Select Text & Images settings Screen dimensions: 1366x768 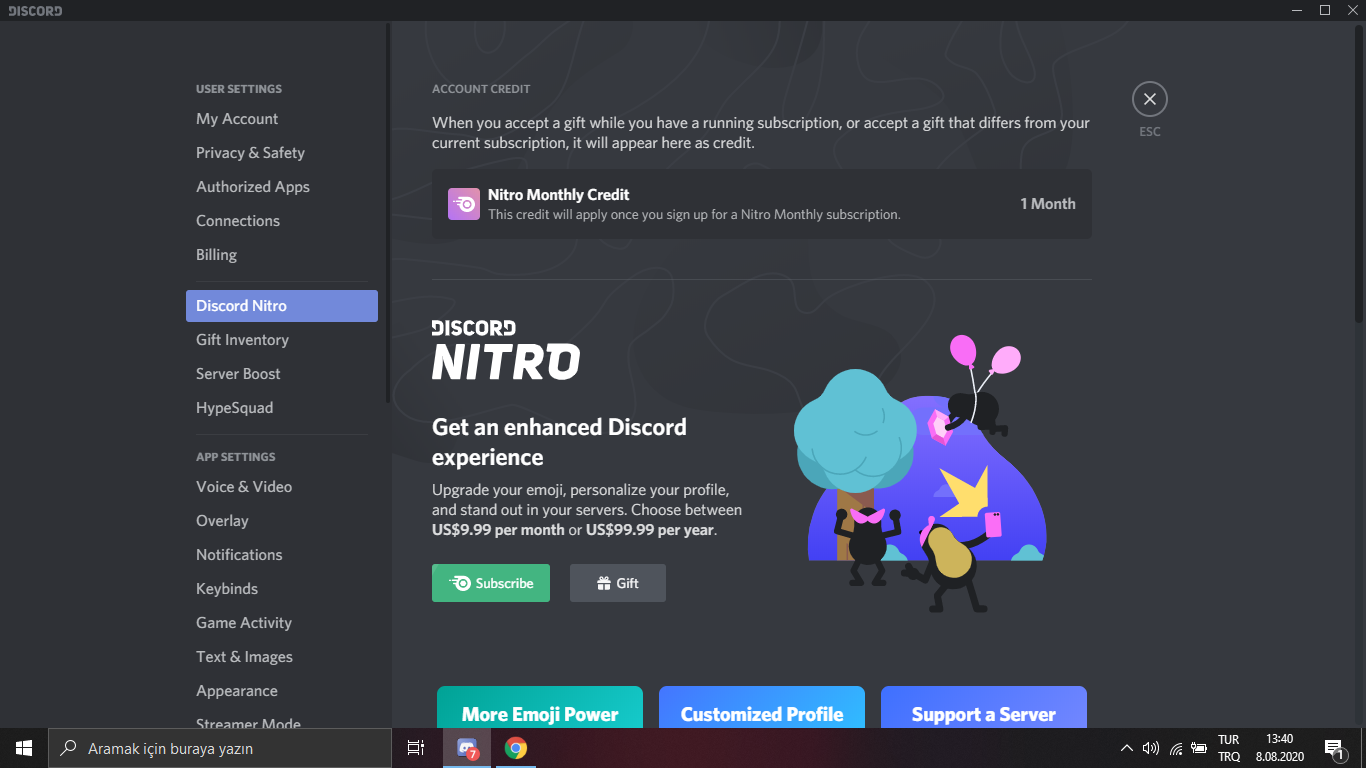[x=282, y=657]
